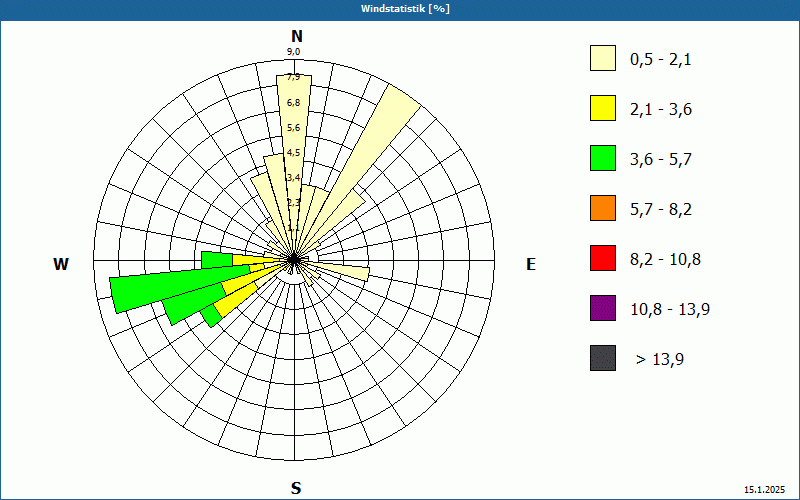800x500 pixels.
Task: Click the 5,6 scale label
Action: [293, 128]
